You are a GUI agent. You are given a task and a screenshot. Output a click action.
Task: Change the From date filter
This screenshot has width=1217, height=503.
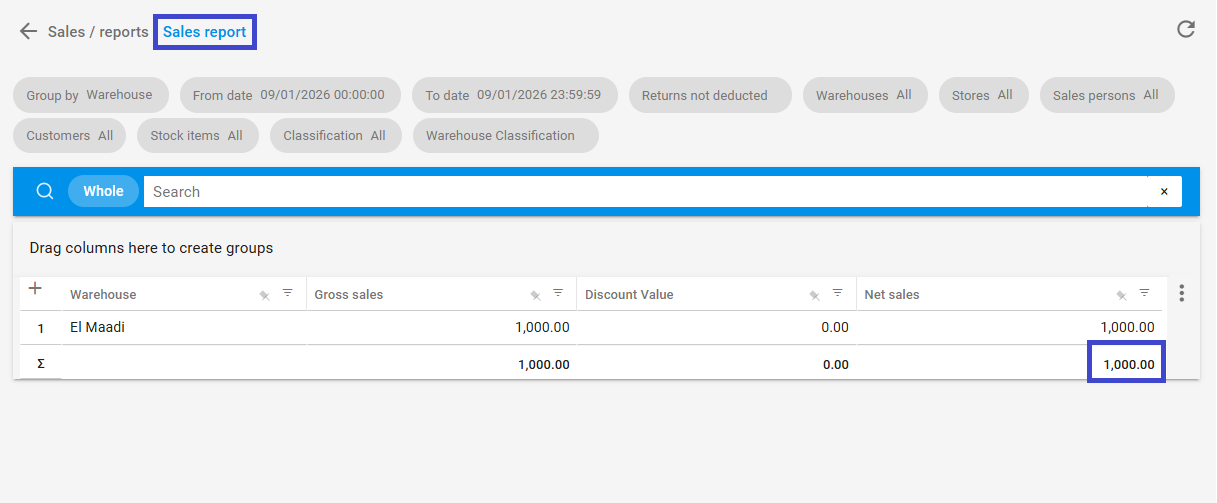tap(290, 95)
